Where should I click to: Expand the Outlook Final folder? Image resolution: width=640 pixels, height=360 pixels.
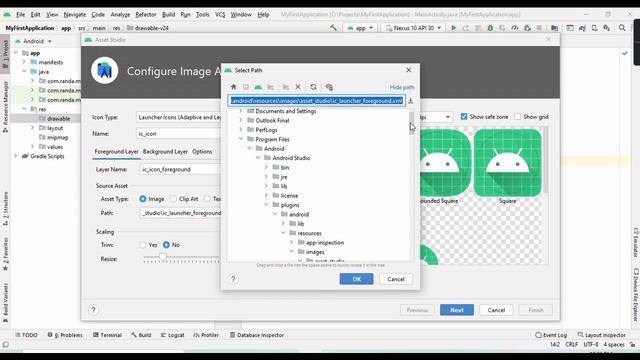(241, 120)
